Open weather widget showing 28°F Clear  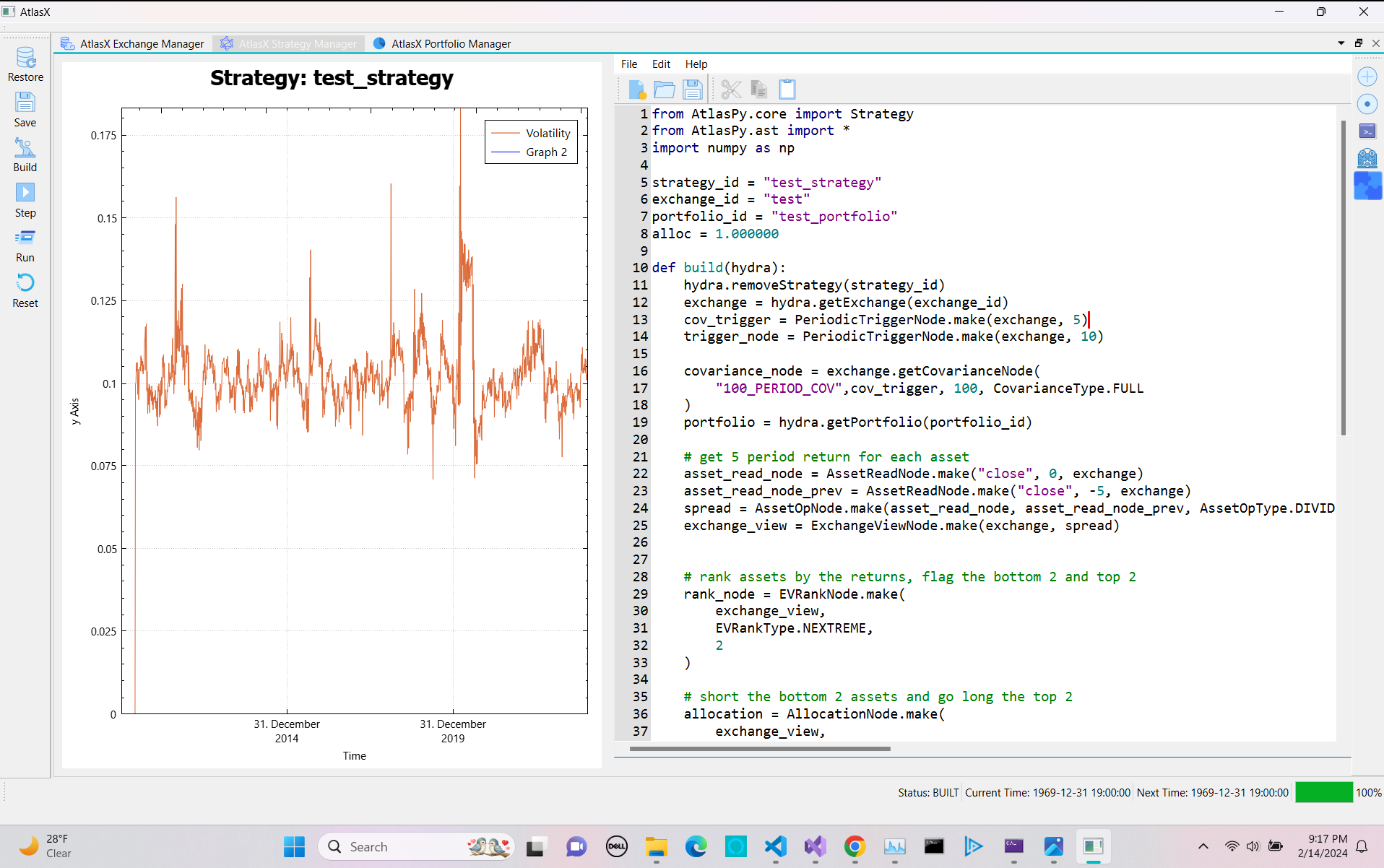click(45, 846)
